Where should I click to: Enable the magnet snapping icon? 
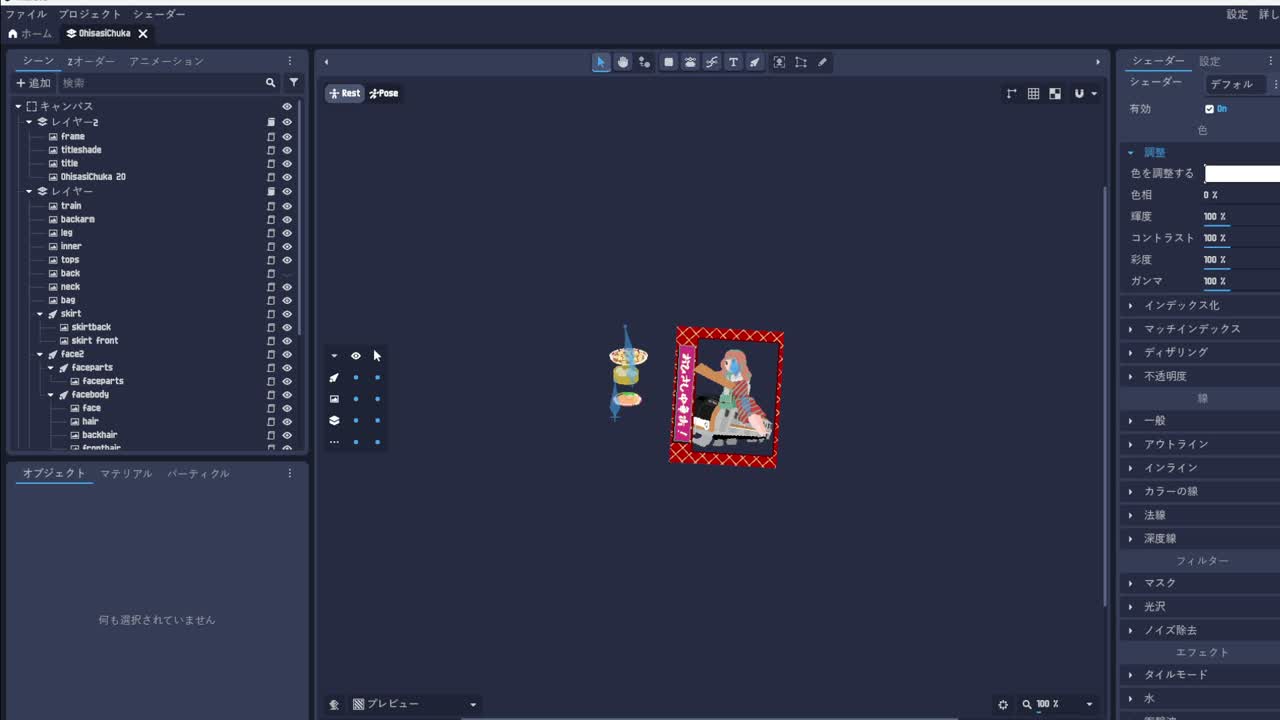[x=1079, y=93]
